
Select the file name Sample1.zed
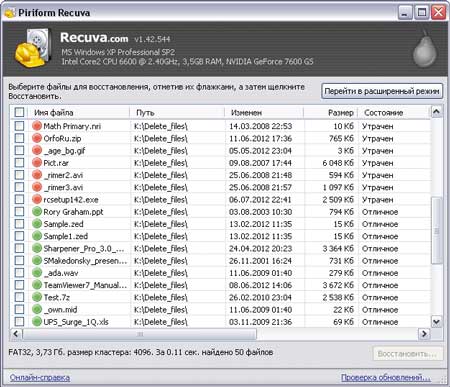[66, 236]
